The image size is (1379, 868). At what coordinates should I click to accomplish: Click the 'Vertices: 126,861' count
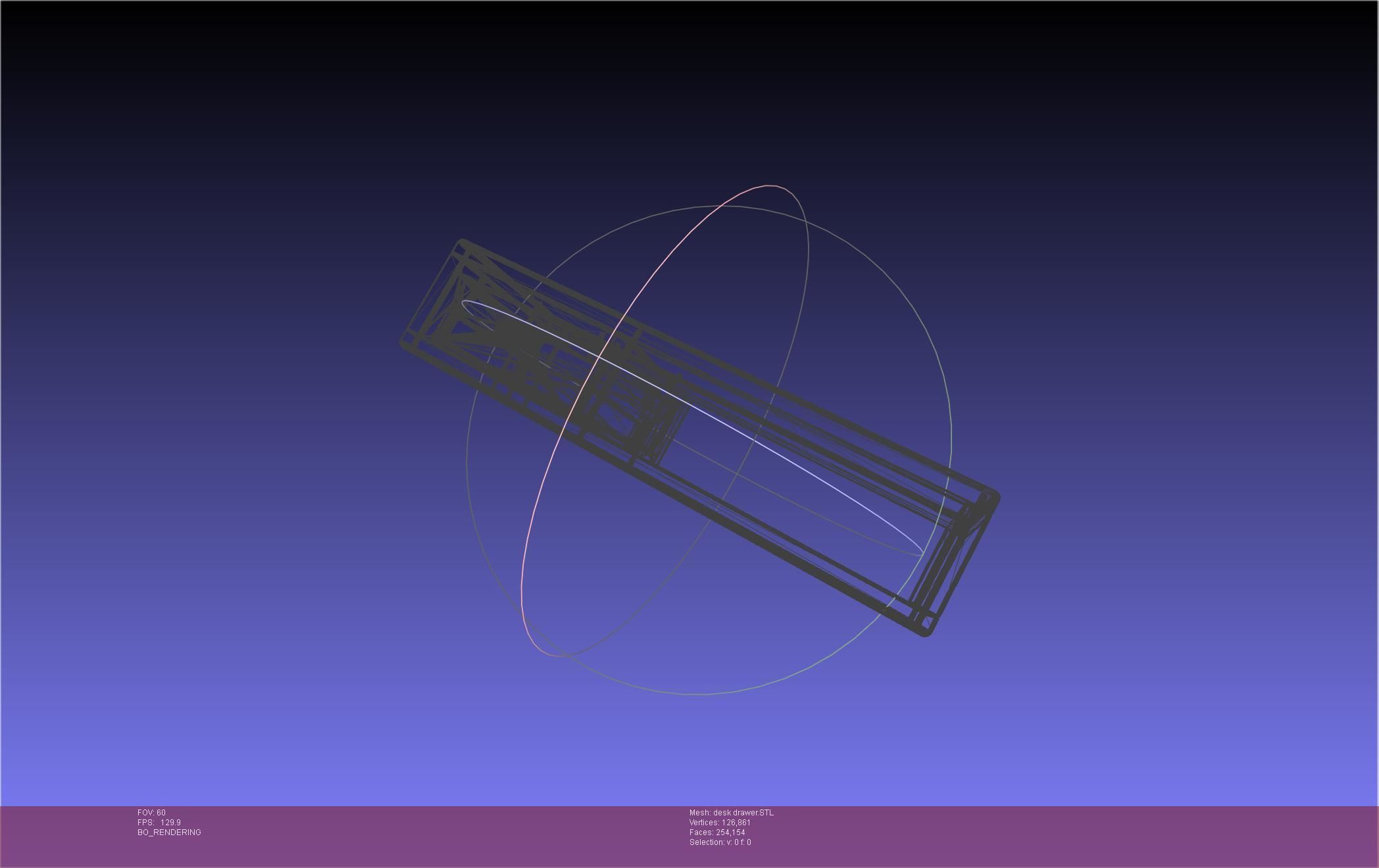(x=720, y=823)
